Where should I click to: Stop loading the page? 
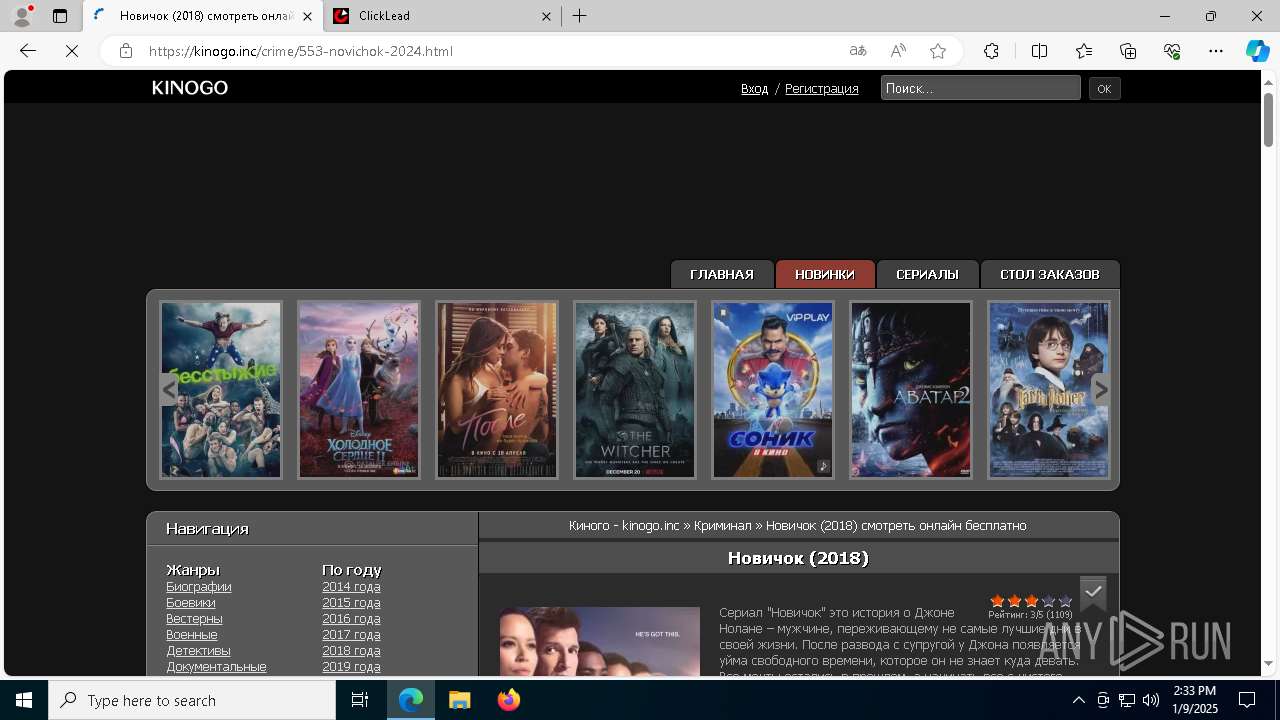pyautogui.click(x=72, y=51)
